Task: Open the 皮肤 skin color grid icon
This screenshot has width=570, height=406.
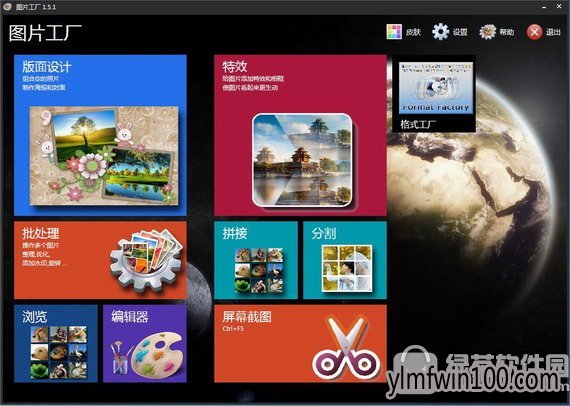Action: pyautogui.click(x=394, y=32)
